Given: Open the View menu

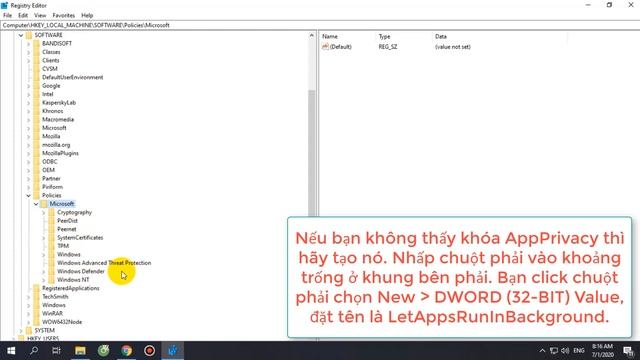Looking at the screenshot, I should (40, 16).
